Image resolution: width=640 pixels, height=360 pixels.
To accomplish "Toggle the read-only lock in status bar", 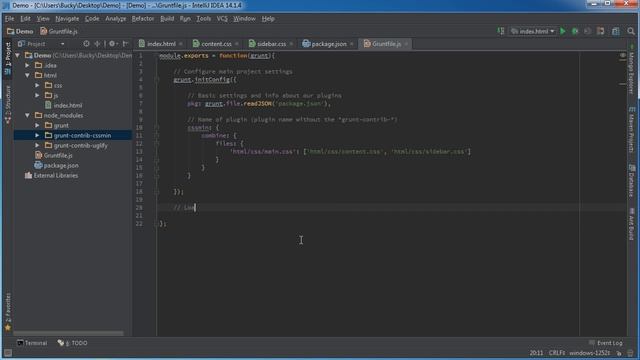I will [619, 353].
